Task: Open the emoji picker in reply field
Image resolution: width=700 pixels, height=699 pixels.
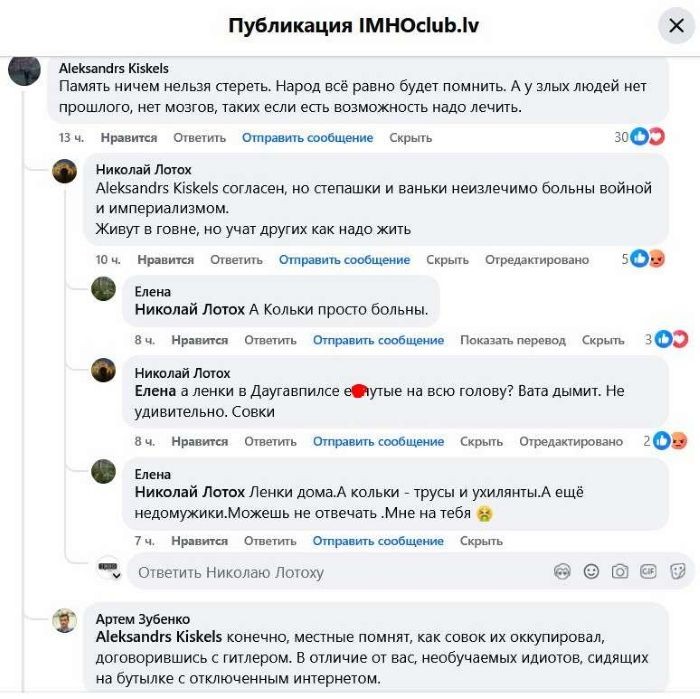Action: [591, 572]
